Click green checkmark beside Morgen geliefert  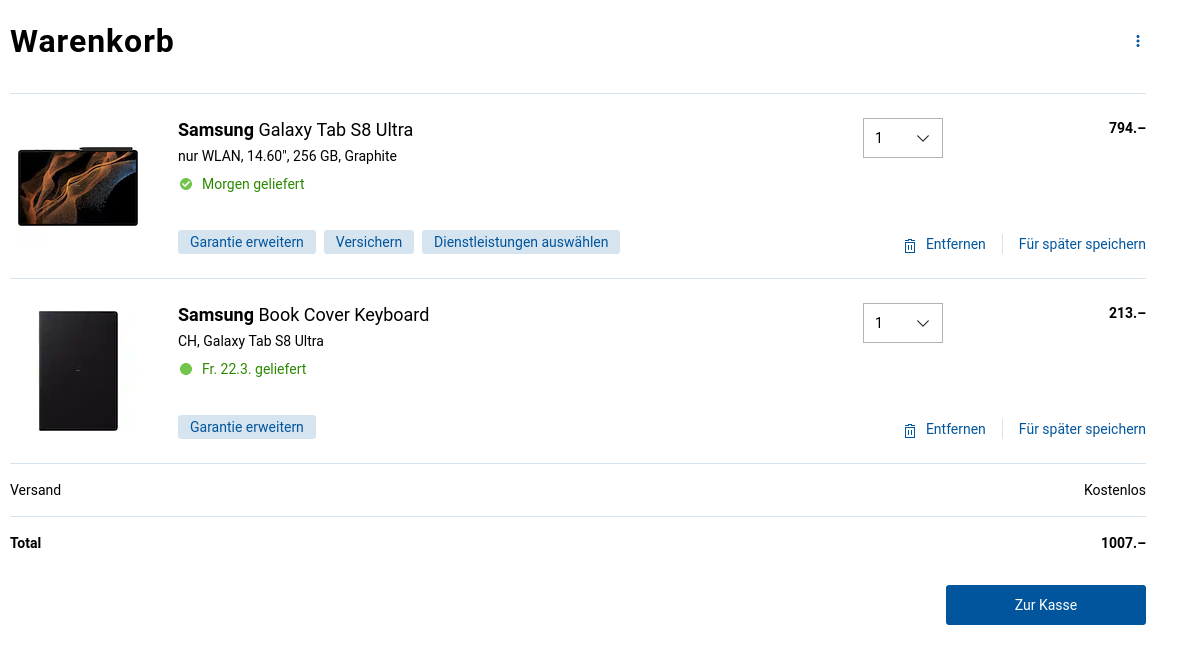pyautogui.click(x=186, y=184)
